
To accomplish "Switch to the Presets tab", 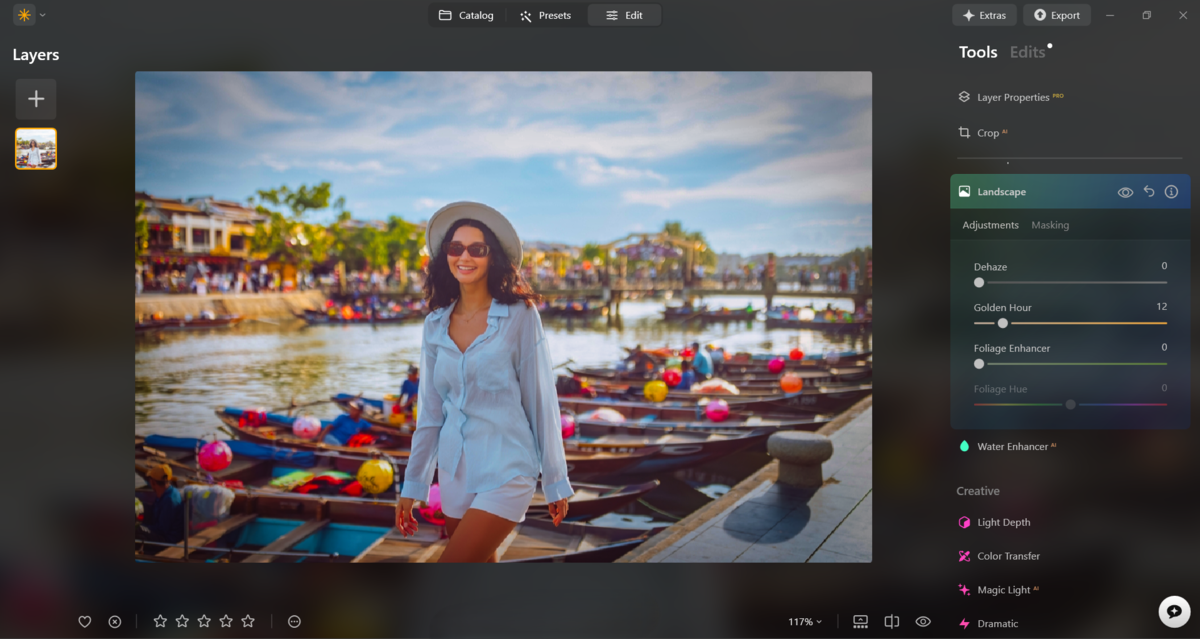I will pyautogui.click(x=545, y=15).
